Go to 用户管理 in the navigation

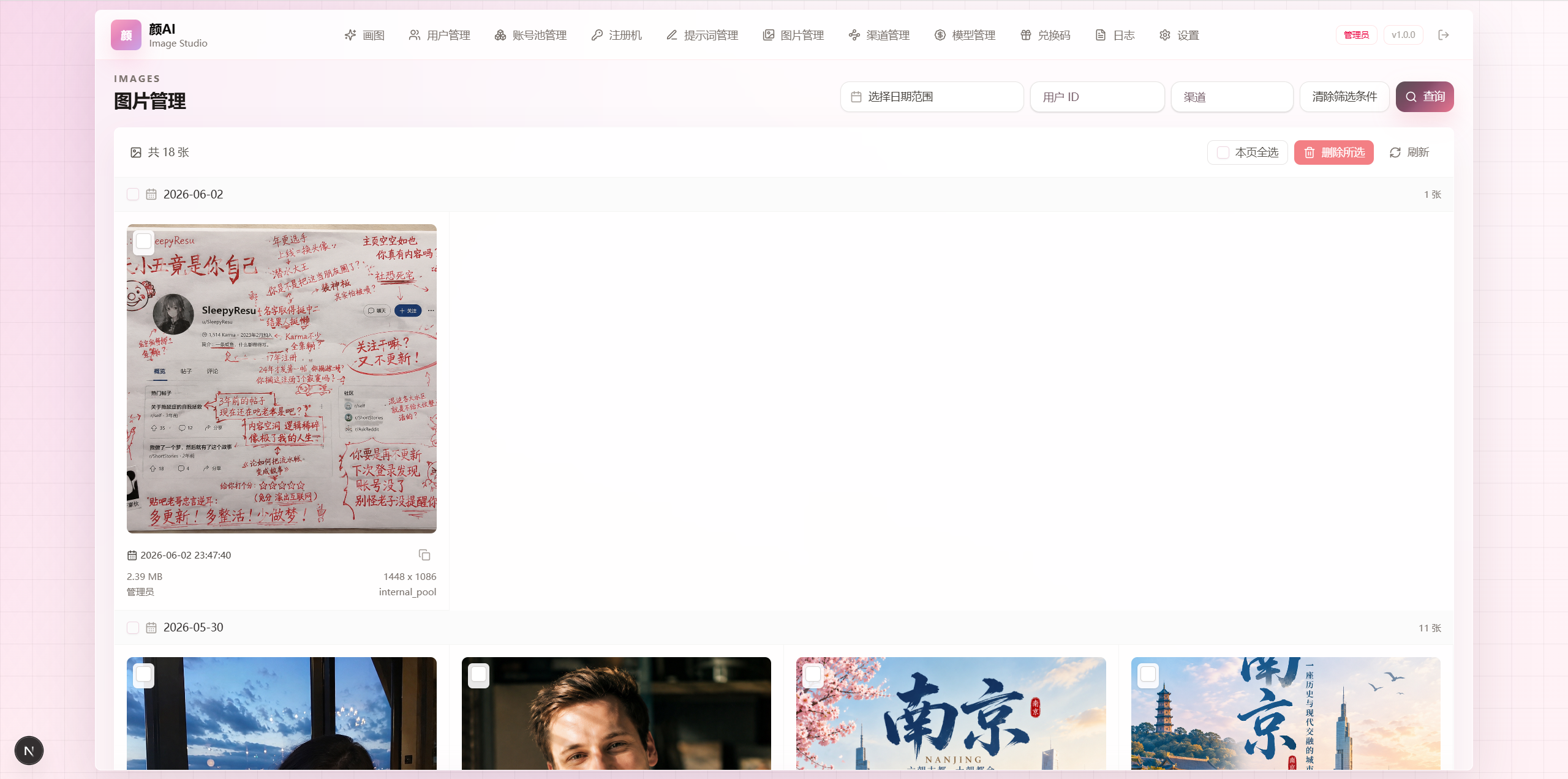tap(440, 35)
